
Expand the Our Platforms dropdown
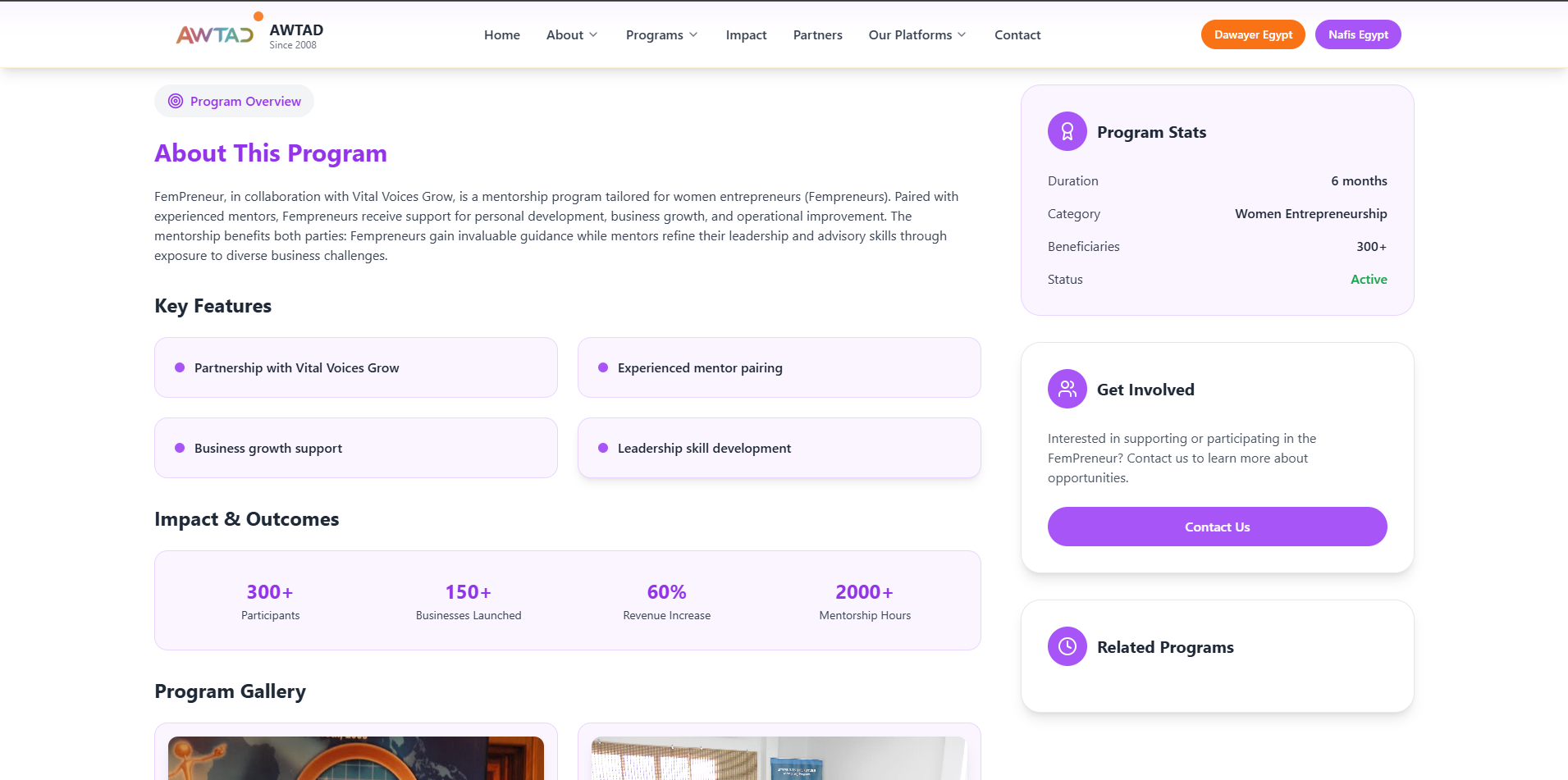pyautogui.click(x=917, y=34)
